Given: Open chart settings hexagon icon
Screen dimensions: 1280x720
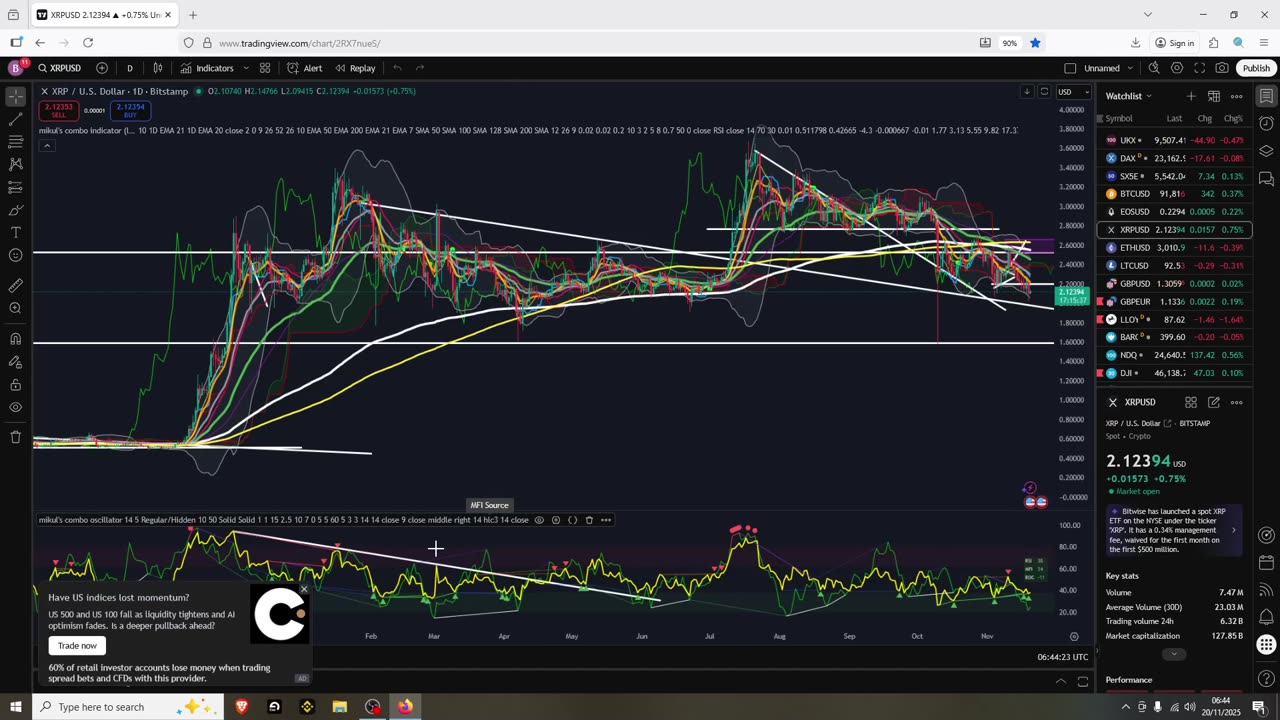Looking at the screenshot, I should [1177, 68].
